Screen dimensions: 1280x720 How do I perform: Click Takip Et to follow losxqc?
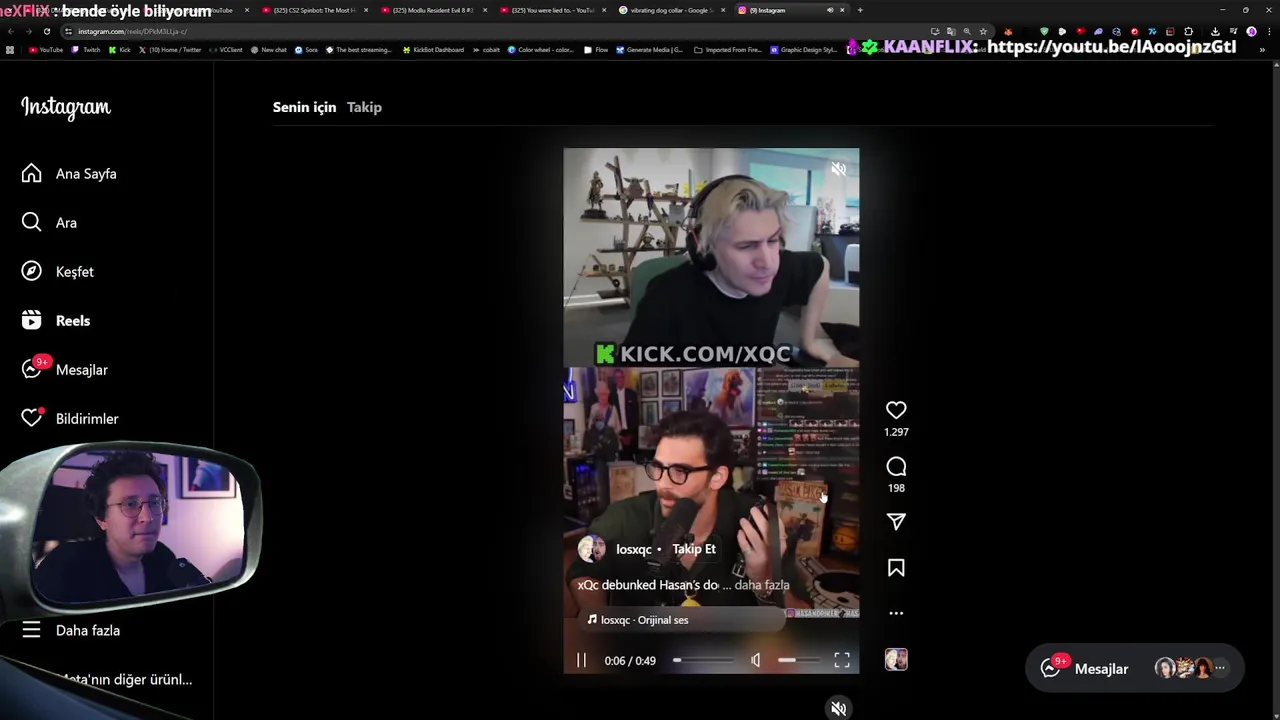pos(694,549)
